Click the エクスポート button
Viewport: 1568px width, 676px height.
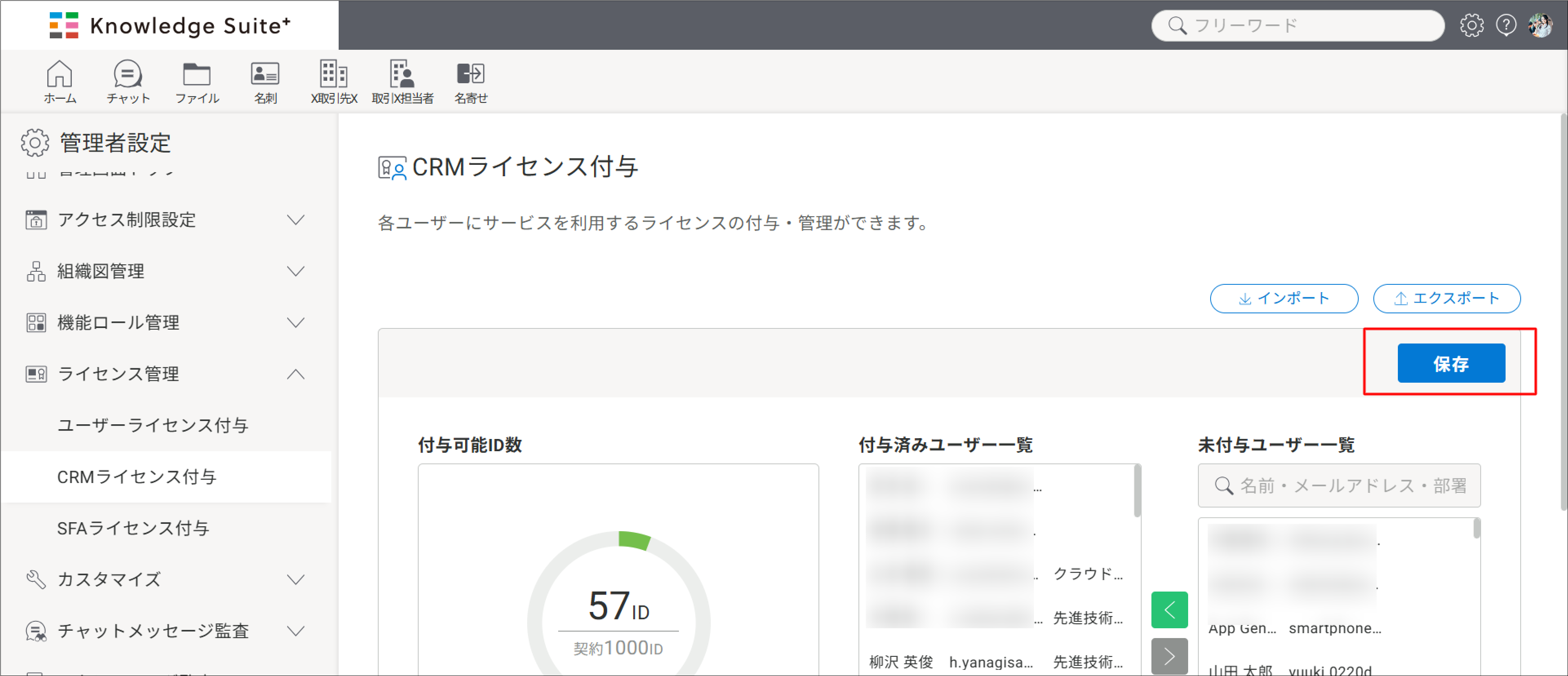click(x=1446, y=299)
